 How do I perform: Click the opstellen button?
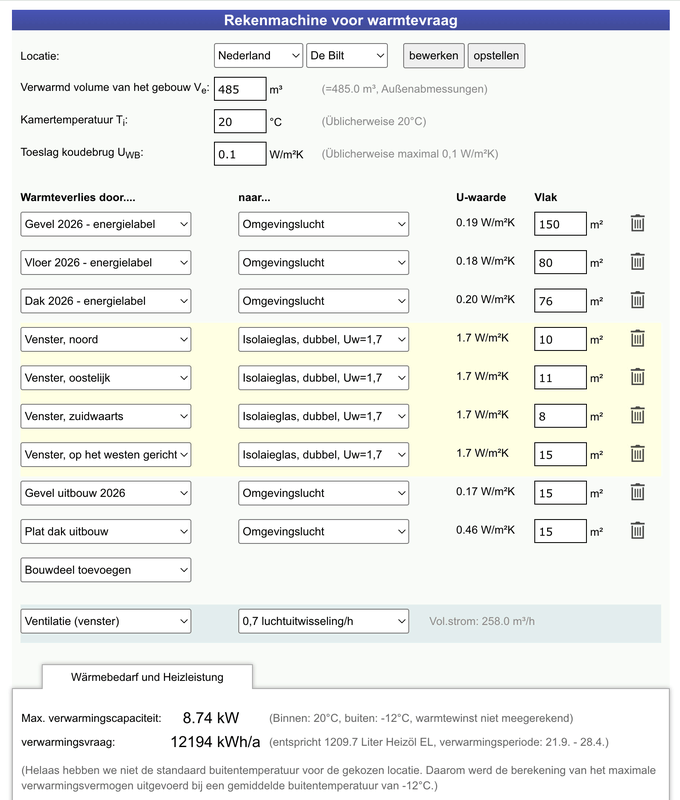pos(498,56)
